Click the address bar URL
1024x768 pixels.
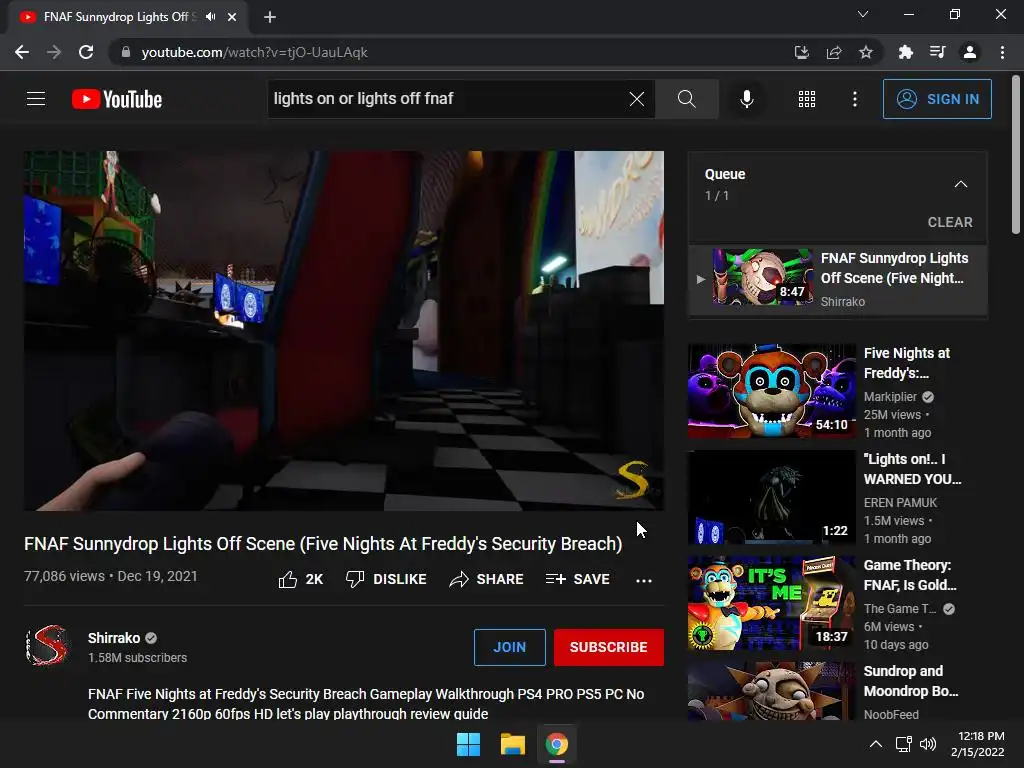[x=255, y=52]
